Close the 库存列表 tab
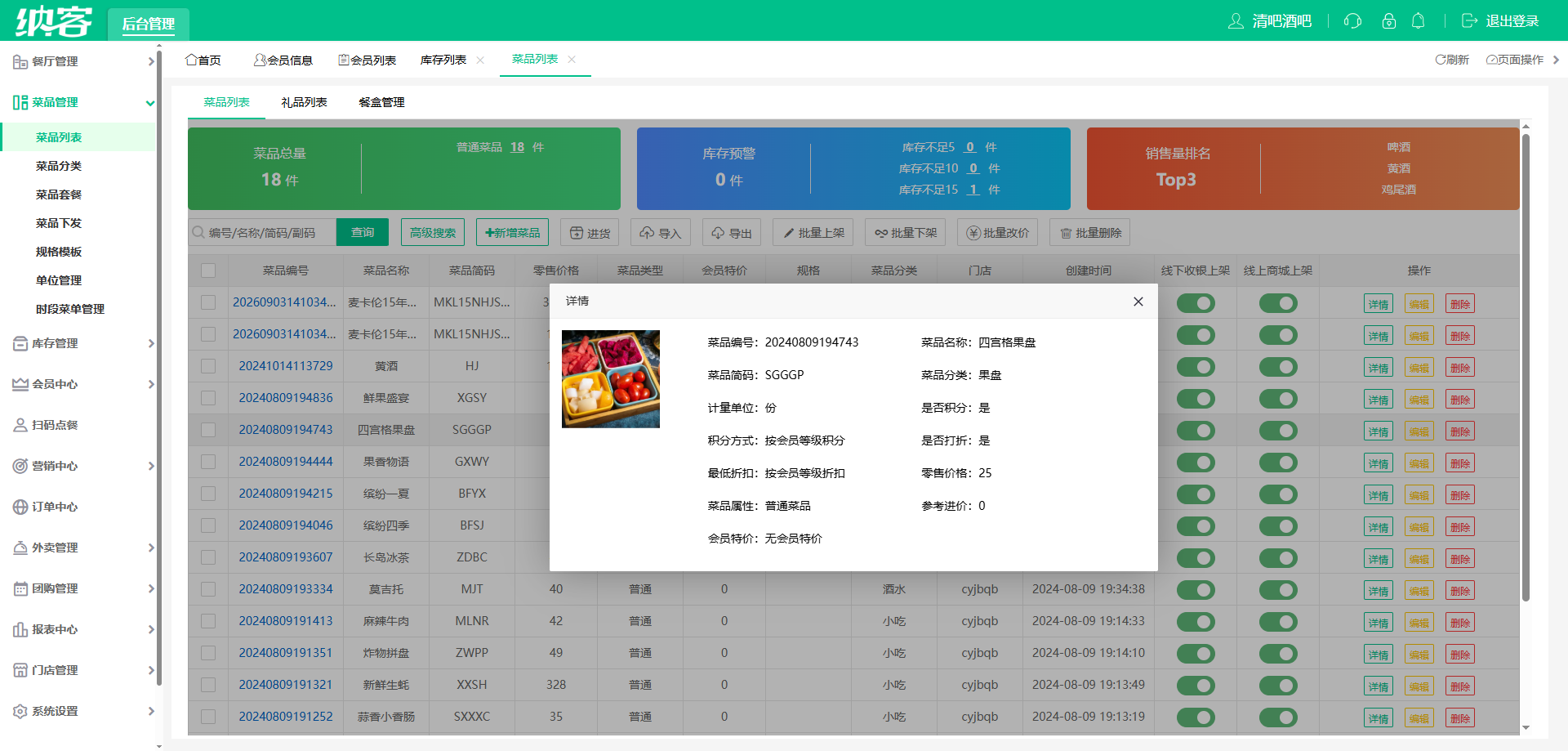This screenshot has width=1568, height=751. 480,60
